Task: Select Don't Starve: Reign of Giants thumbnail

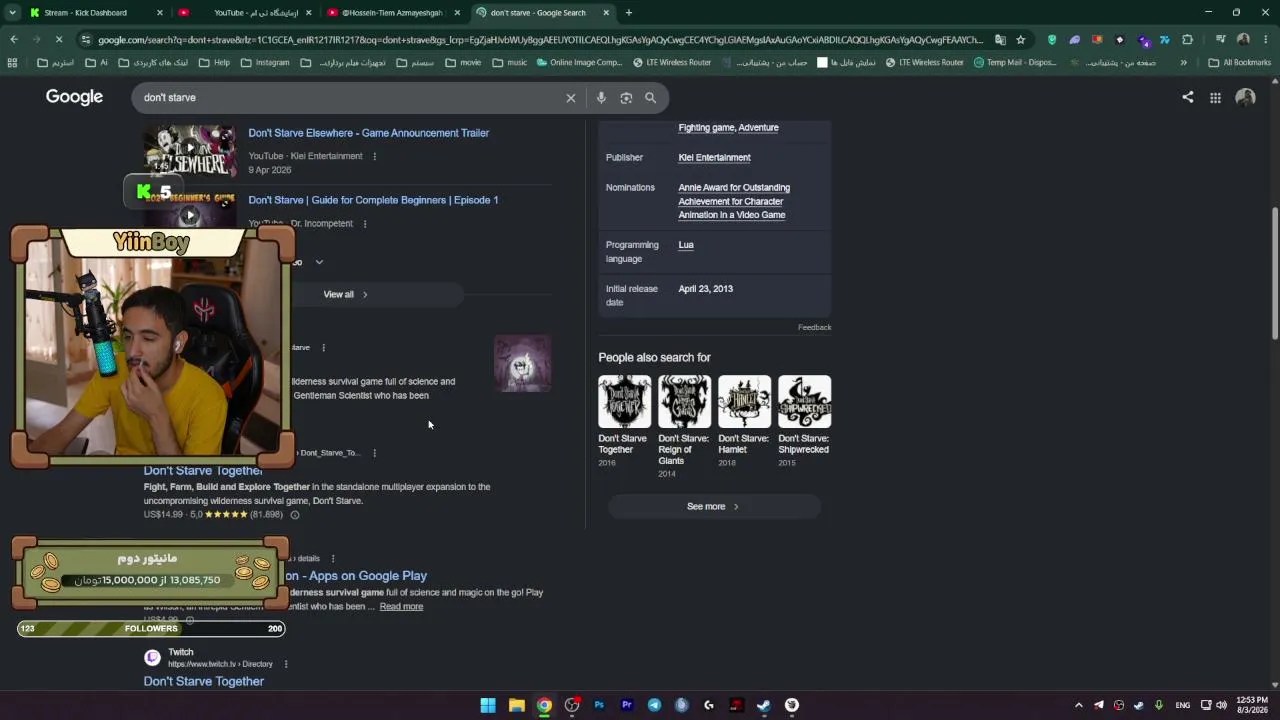Action: coord(684,401)
